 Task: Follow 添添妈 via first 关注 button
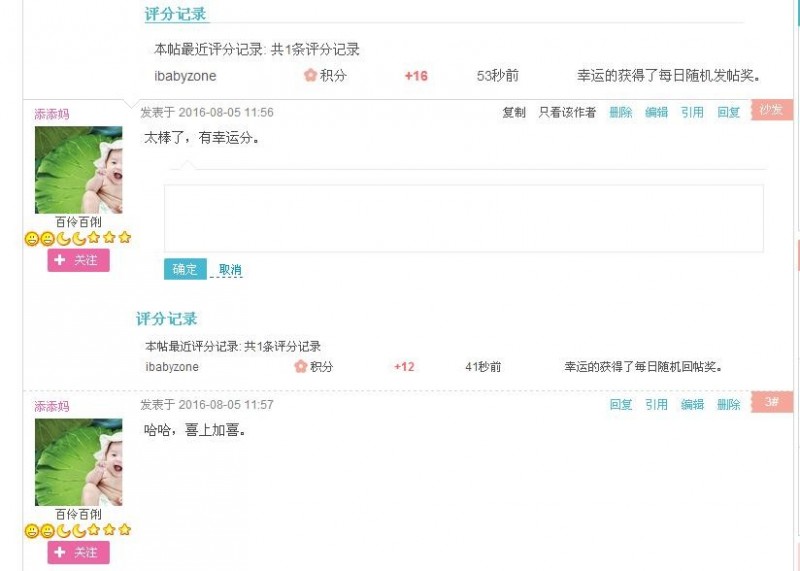point(79,260)
